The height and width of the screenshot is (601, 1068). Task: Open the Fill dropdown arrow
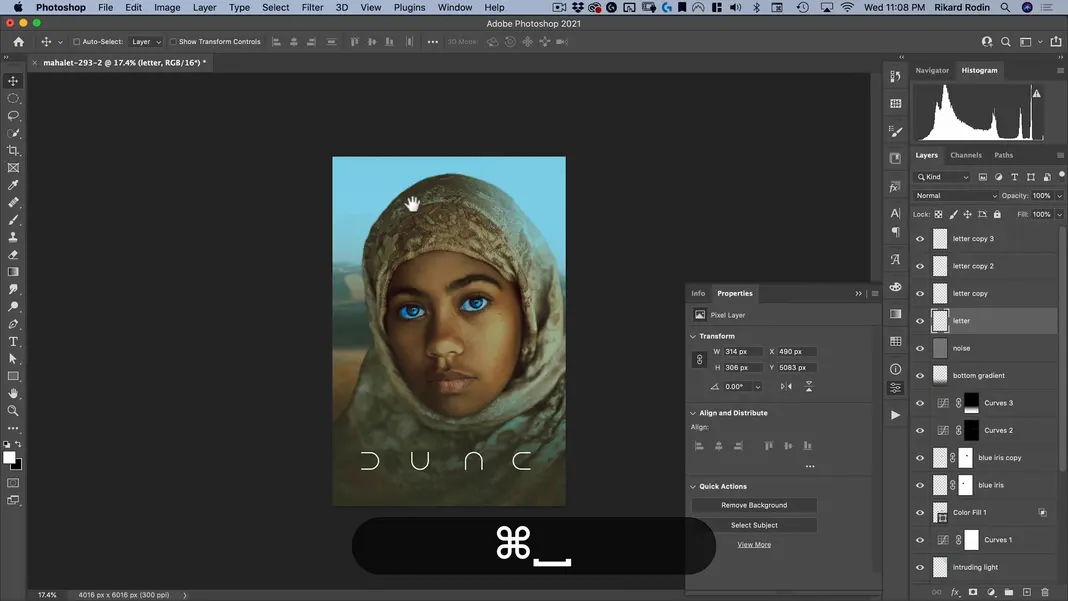tap(1059, 215)
